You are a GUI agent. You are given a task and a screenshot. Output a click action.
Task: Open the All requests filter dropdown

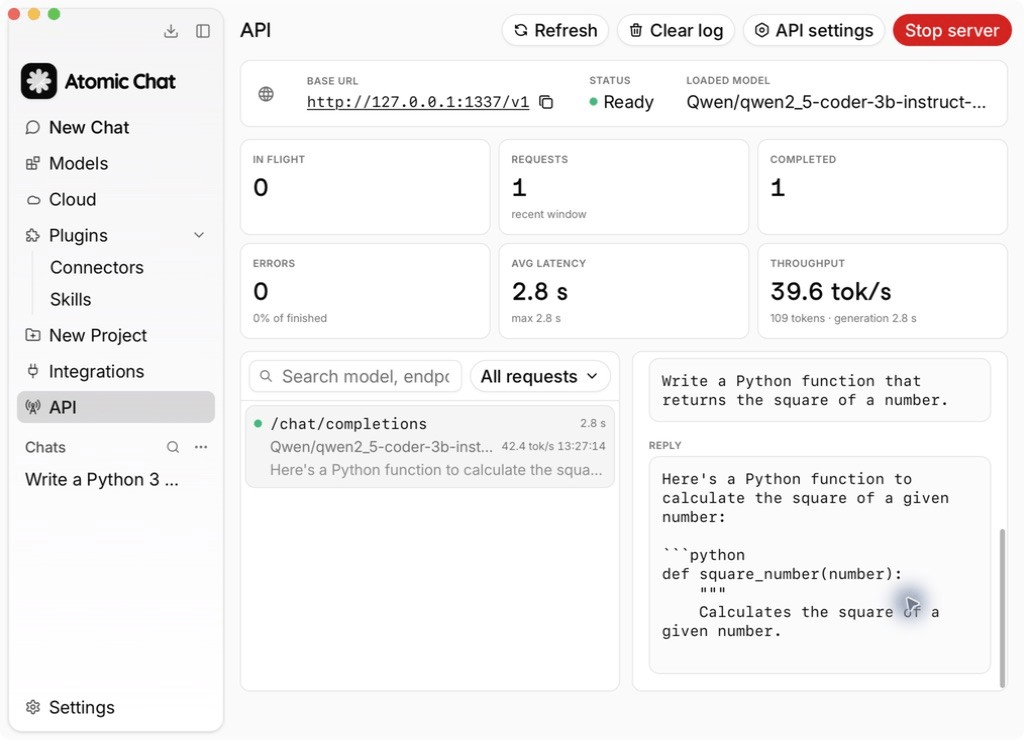click(540, 376)
